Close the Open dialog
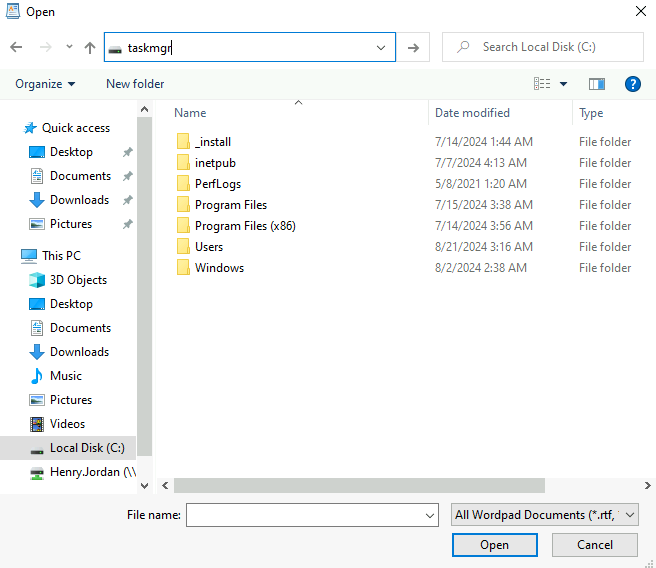The image size is (656, 568). tap(641, 11)
